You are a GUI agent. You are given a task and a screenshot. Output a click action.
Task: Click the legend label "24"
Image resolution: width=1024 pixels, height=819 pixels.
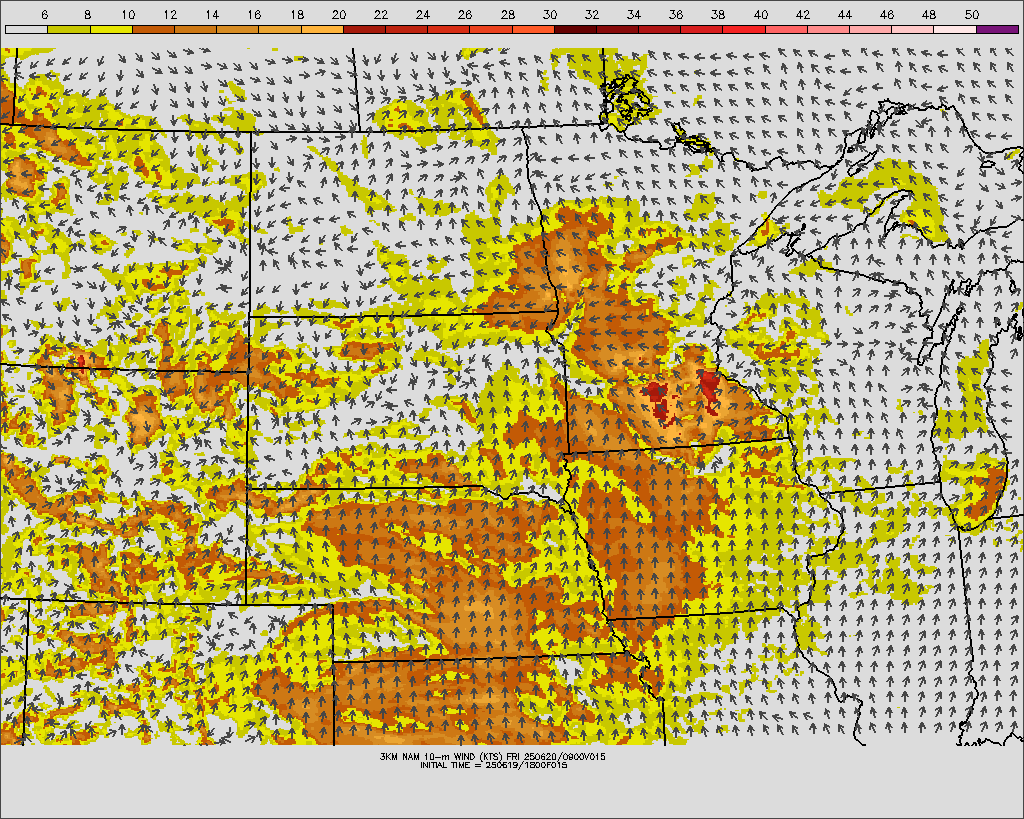pyautogui.click(x=423, y=14)
